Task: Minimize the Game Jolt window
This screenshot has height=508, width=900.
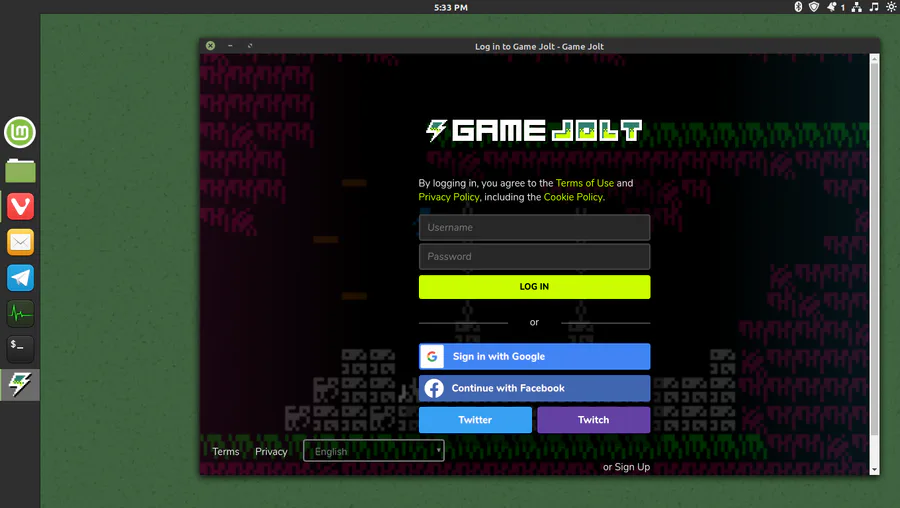Action: pyautogui.click(x=230, y=45)
